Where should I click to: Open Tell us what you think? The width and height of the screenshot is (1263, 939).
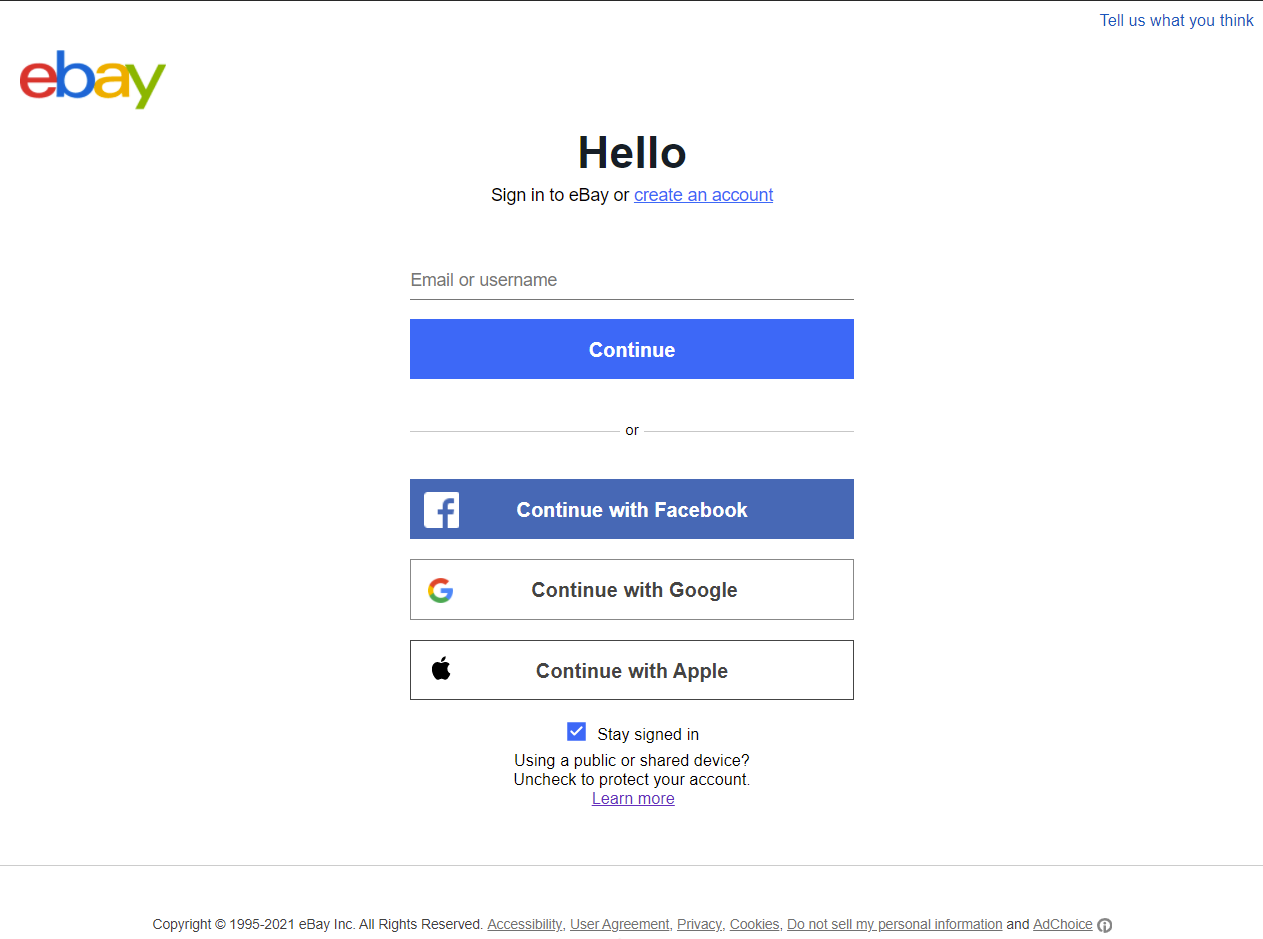pos(1176,20)
